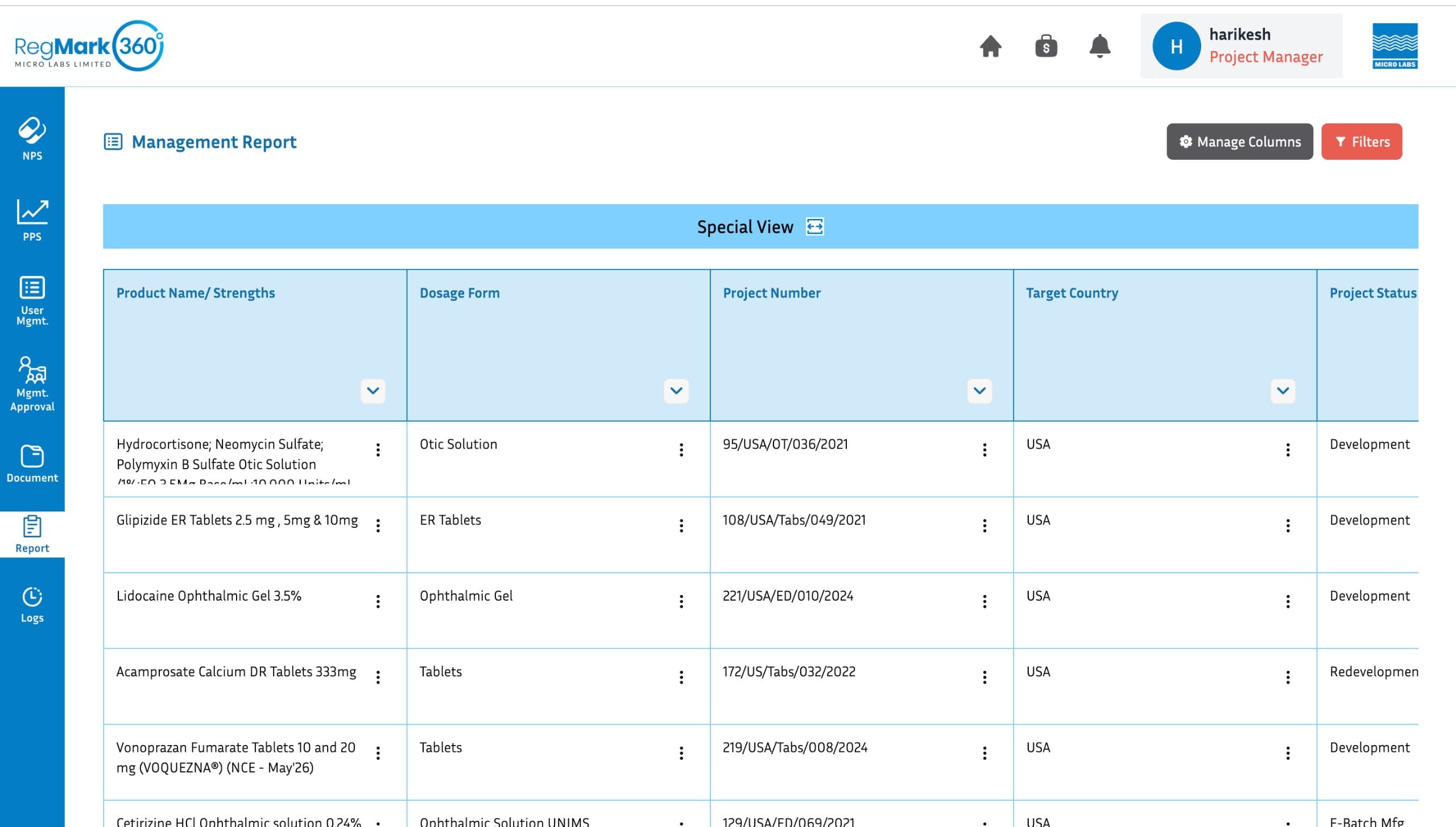This screenshot has width=1456, height=827.
Task: Expand Project Number column dropdown
Action: [979, 391]
